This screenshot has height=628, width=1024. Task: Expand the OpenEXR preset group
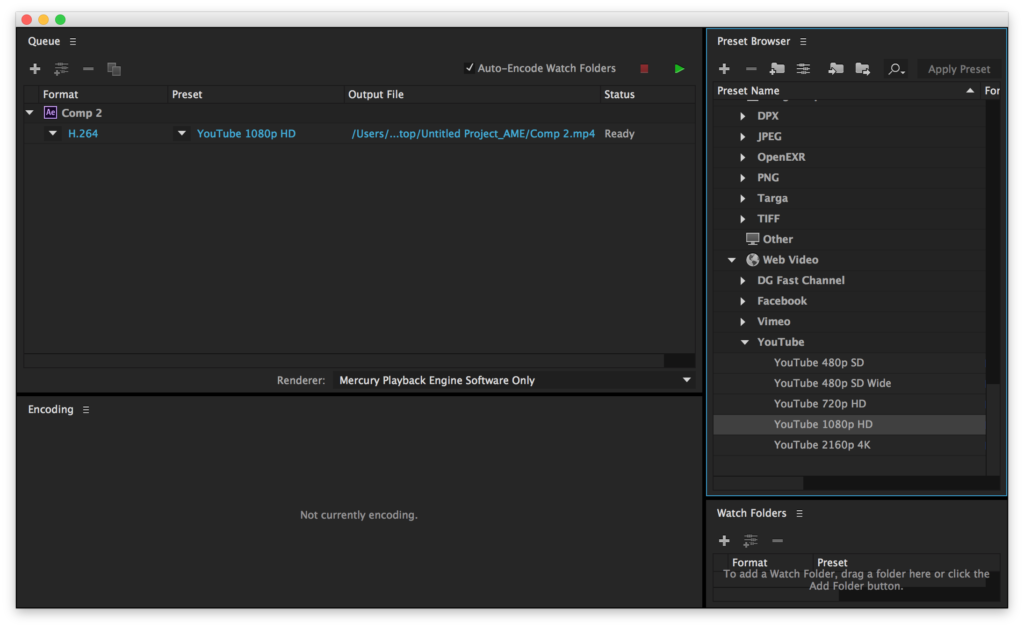[743, 157]
